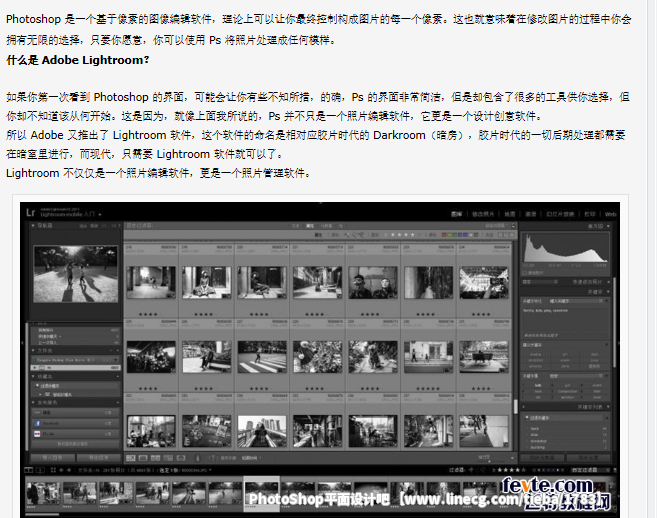Select the park bench photo

click(x=484, y=357)
